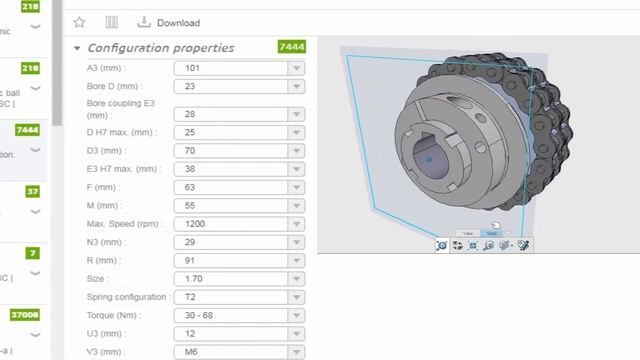Click fit-to-window icon in 3D viewer toolbar
This screenshot has width=640, height=360.
(473, 246)
